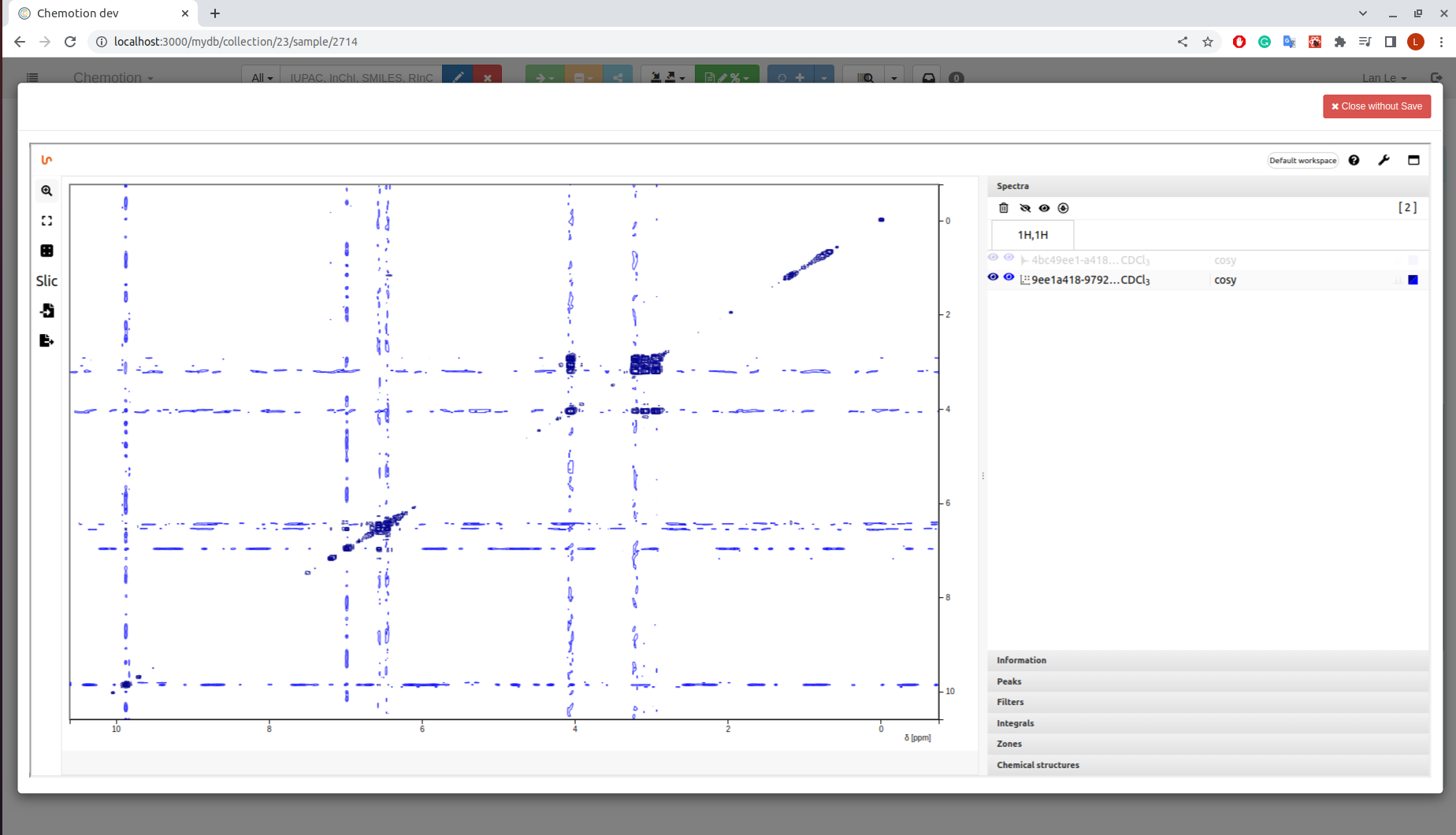The image size is (1456, 835).
Task: Click the export file icon
Action: (46, 340)
